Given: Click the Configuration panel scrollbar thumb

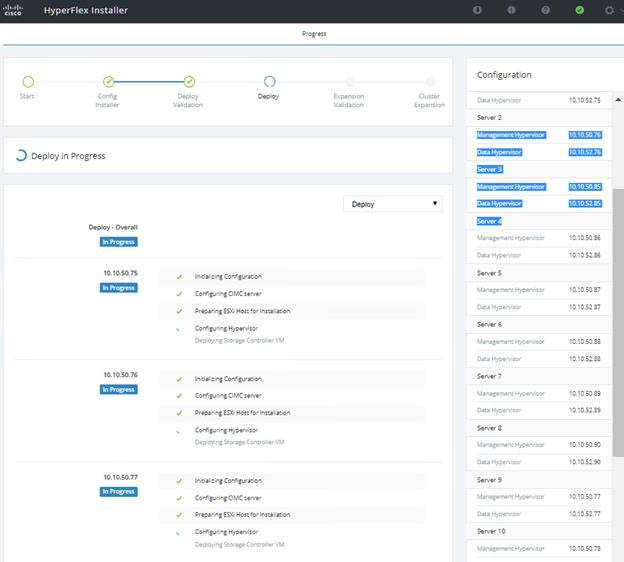Looking at the screenshot, I should 618,322.
